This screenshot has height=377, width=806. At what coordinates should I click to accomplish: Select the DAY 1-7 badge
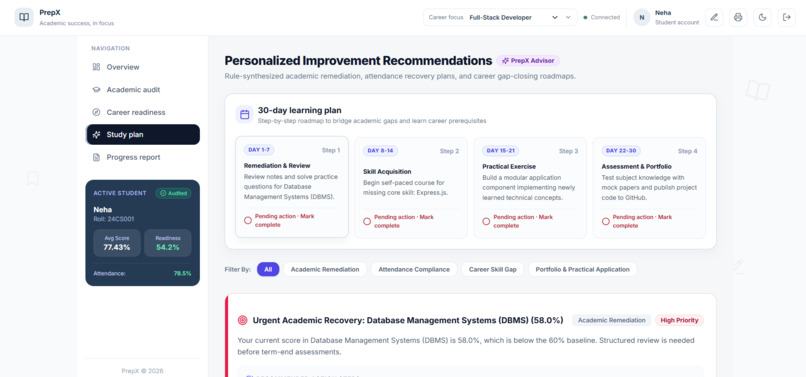259,150
